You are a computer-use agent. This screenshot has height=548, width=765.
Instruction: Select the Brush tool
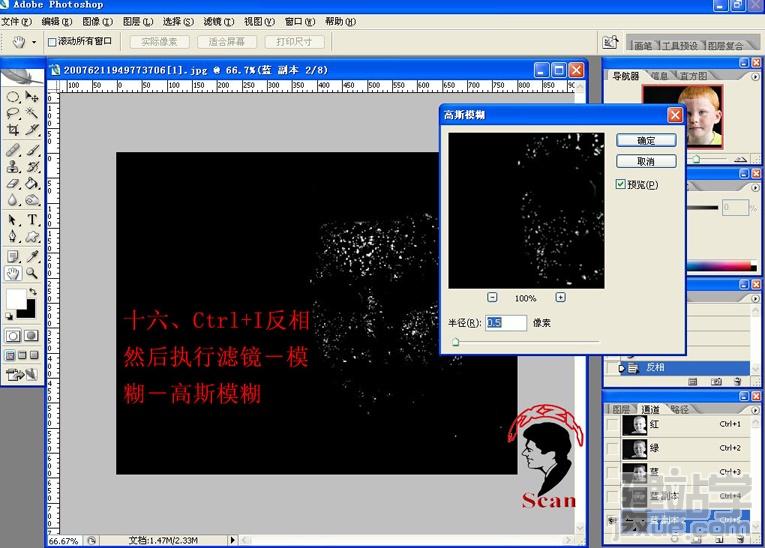click(x=31, y=150)
